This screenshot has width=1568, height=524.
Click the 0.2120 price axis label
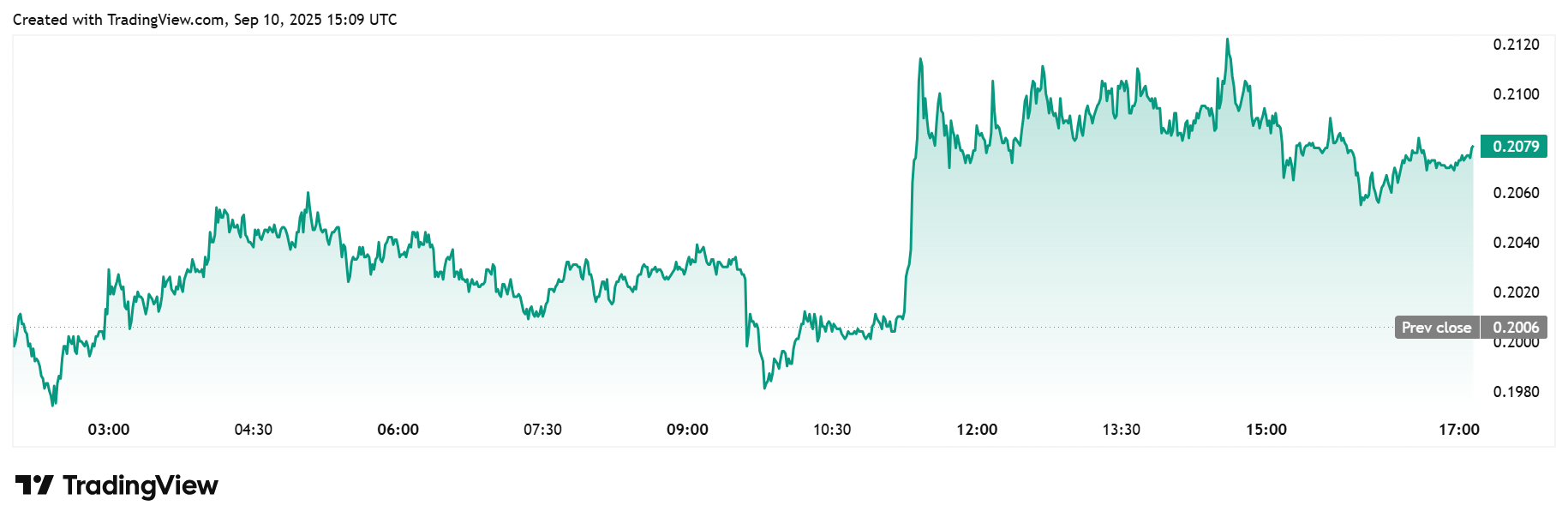point(1516,45)
